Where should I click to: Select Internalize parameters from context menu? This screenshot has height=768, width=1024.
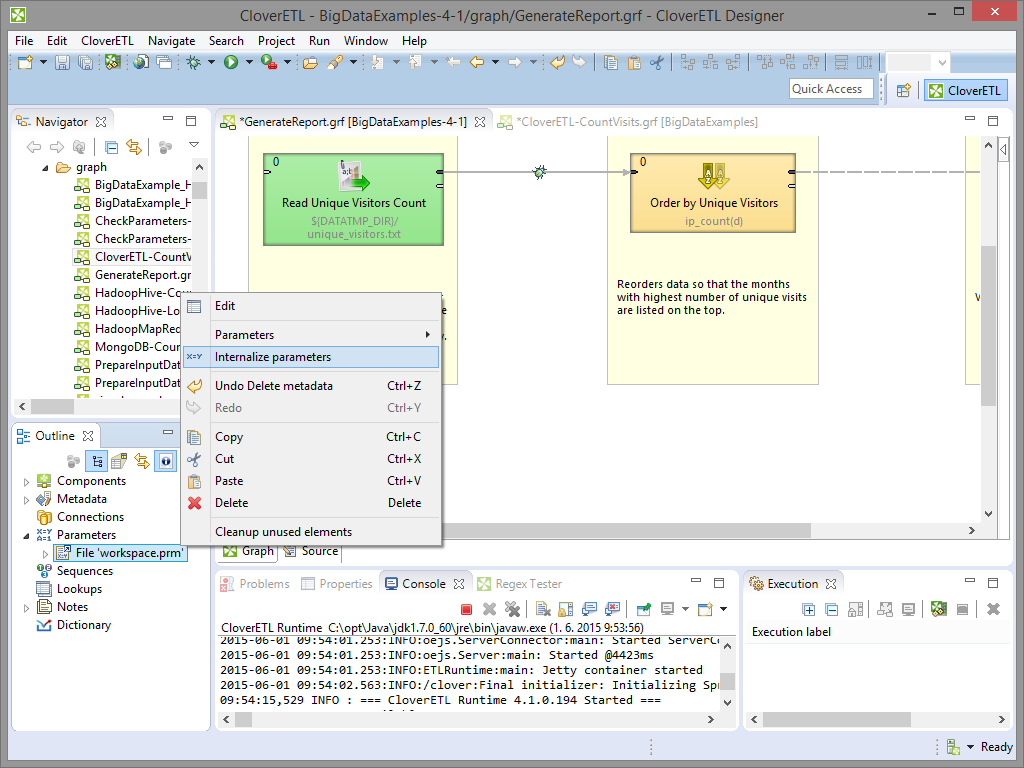[x=273, y=357]
